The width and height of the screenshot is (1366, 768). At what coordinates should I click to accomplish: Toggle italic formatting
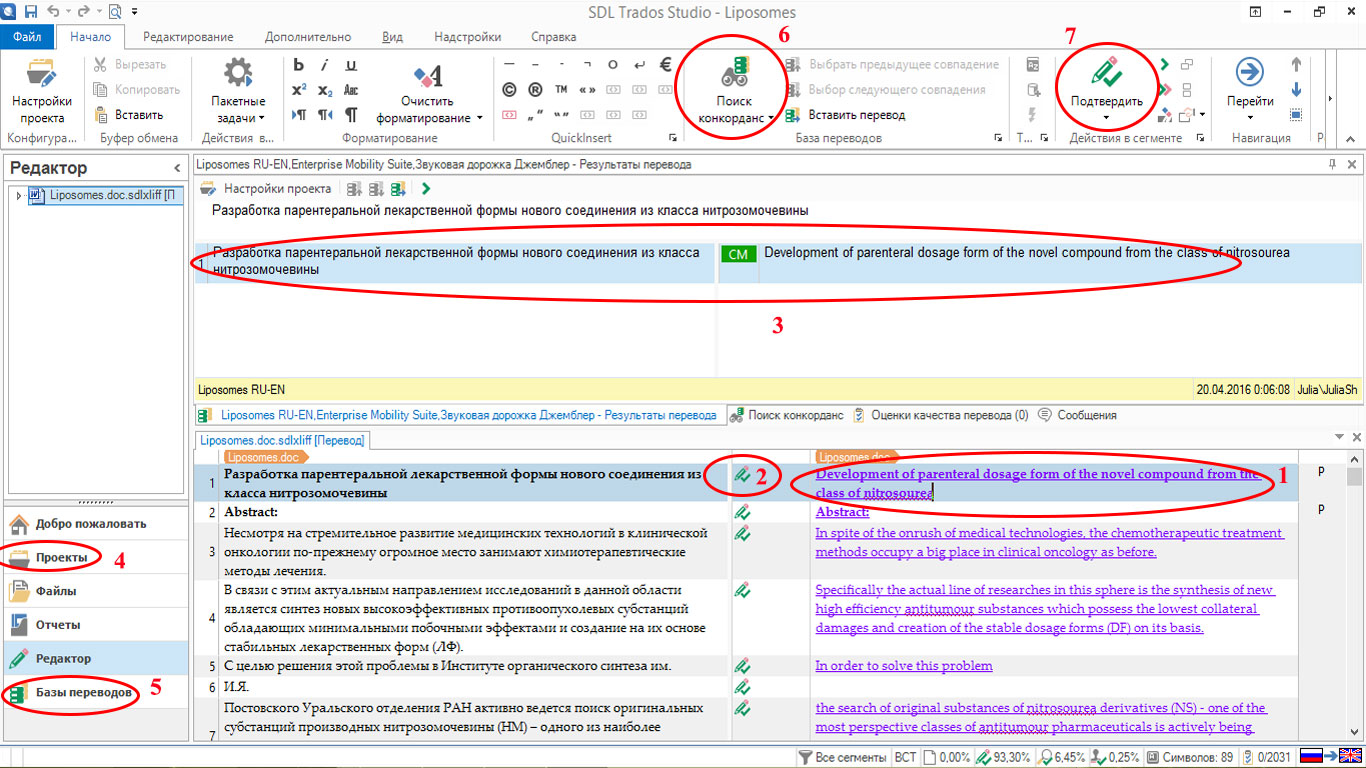(x=325, y=65)
